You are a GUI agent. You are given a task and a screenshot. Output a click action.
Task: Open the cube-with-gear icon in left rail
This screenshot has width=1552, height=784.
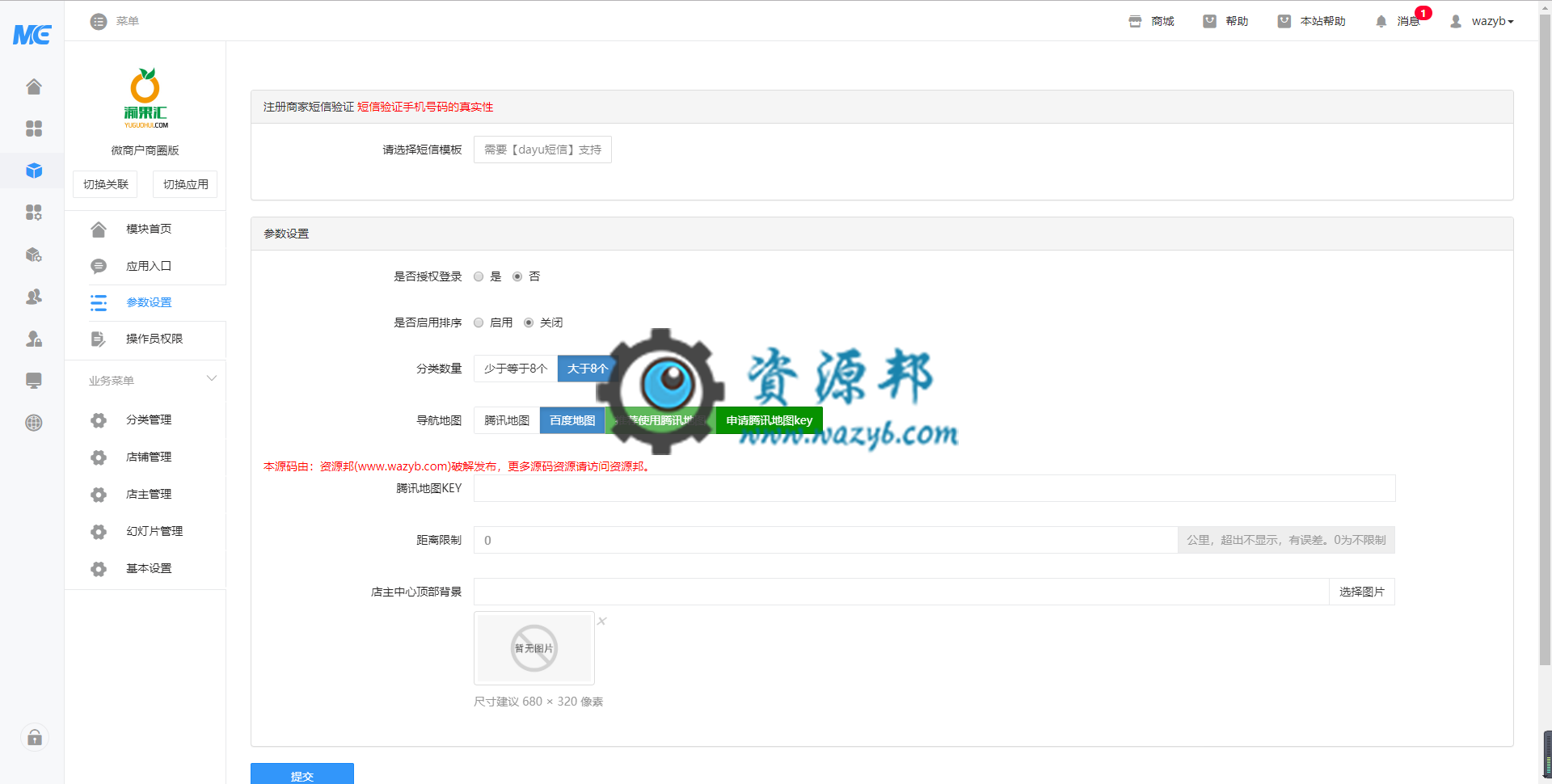click(33, 255)
